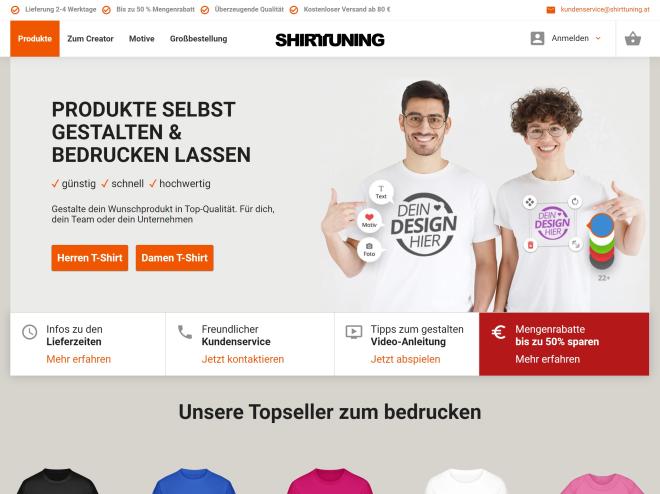Go to Großbestellung page
660x494 pixels.
199,39
